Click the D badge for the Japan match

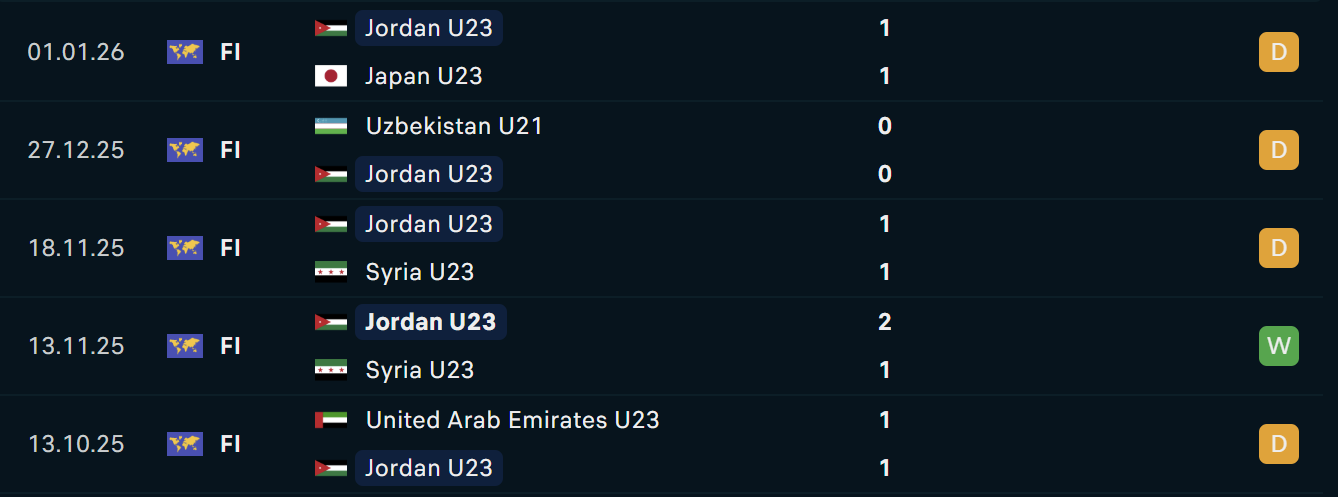coord(1278,52)
